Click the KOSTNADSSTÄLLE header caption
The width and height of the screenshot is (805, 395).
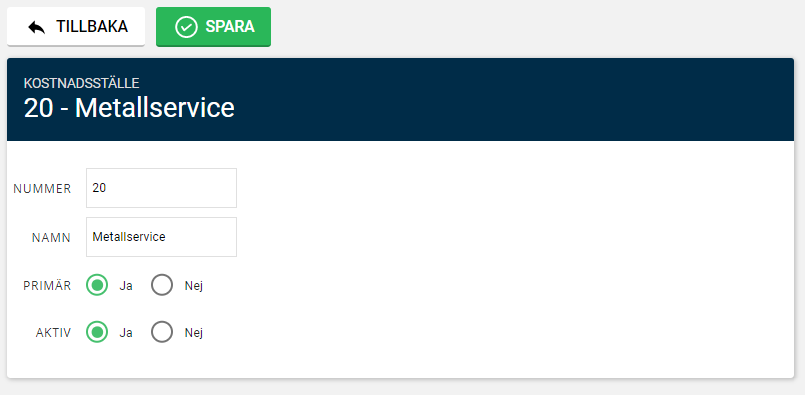[81, 83]
